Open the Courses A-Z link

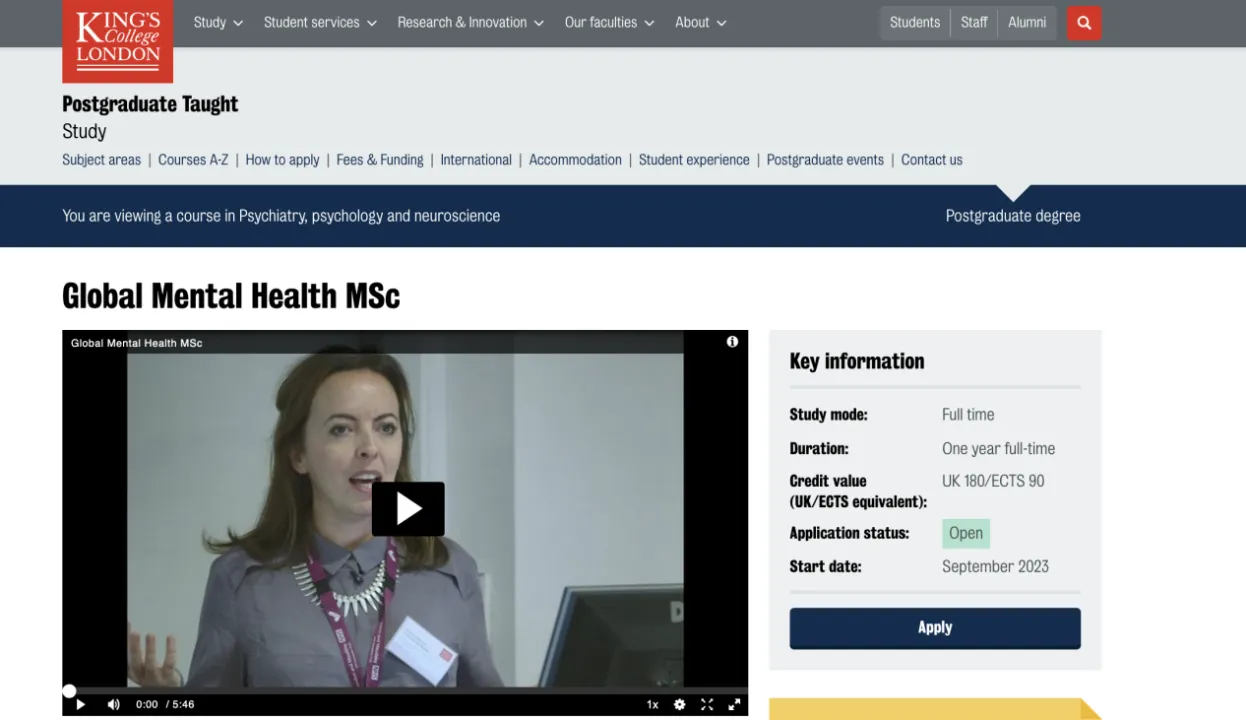193,160
